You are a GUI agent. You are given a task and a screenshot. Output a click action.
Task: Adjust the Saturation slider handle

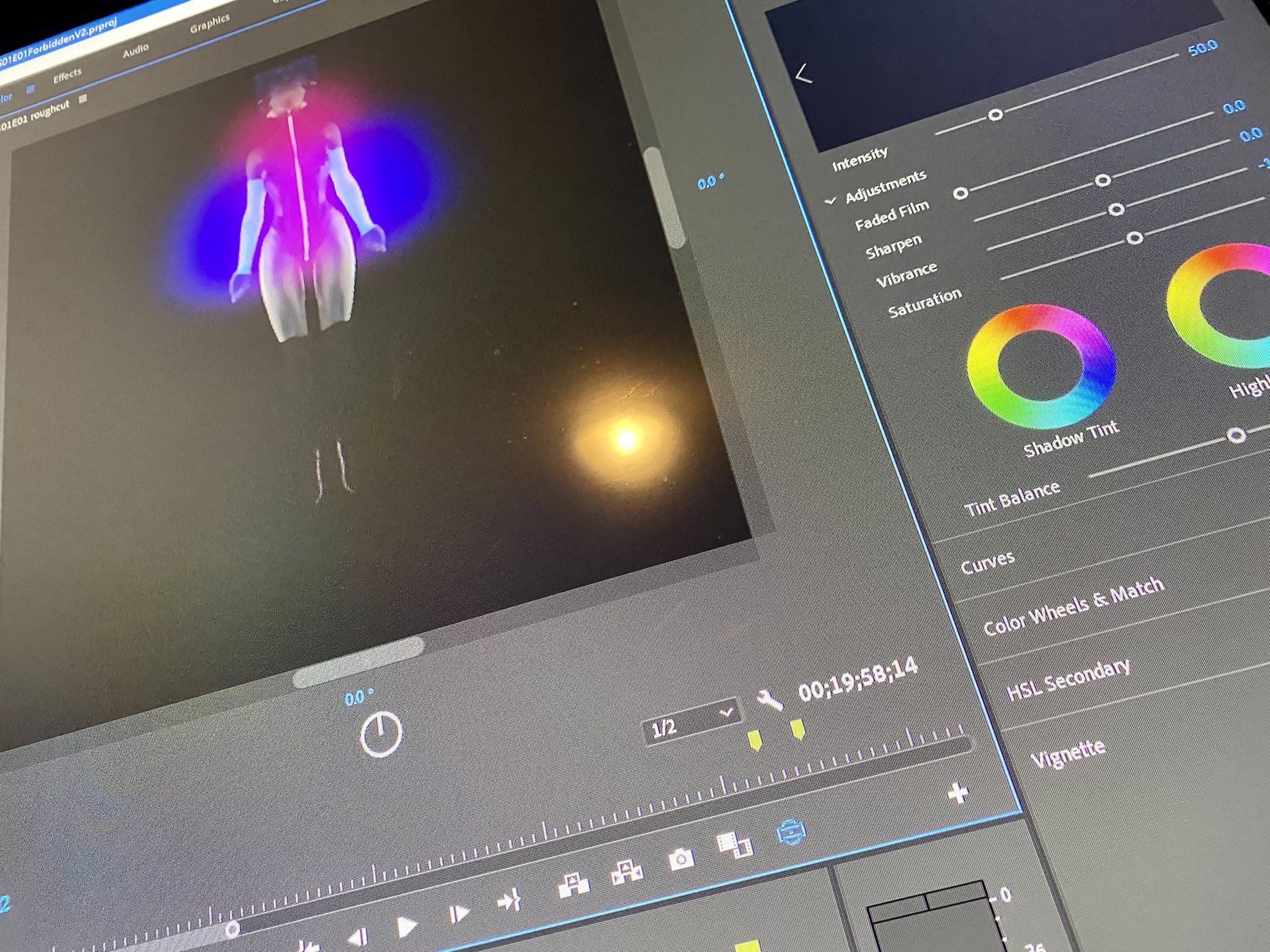[x=1135, y=237]
